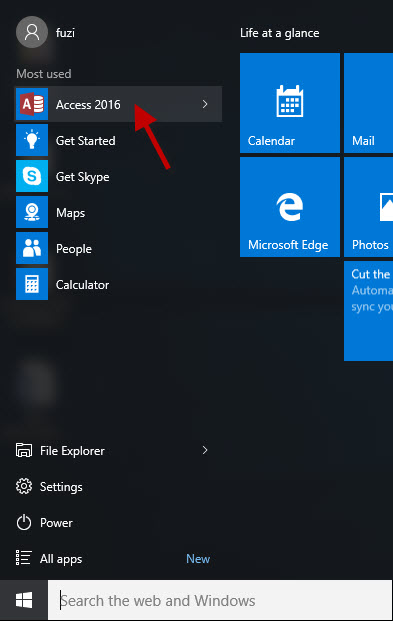Image resolution: width=393 pixels, height=621 pixels.
Task: Click the "Get Started" label text
Action: (86, 141)
